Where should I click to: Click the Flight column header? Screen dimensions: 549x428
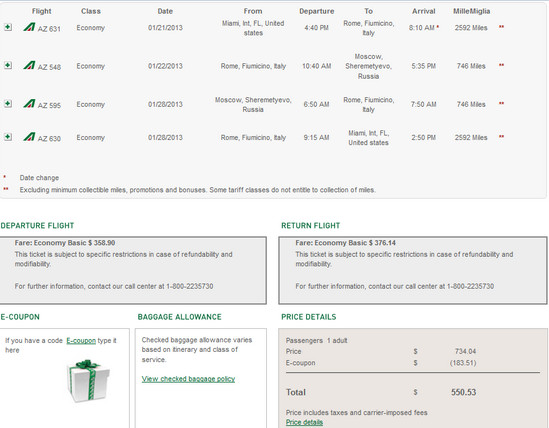(x=42, y=11)
